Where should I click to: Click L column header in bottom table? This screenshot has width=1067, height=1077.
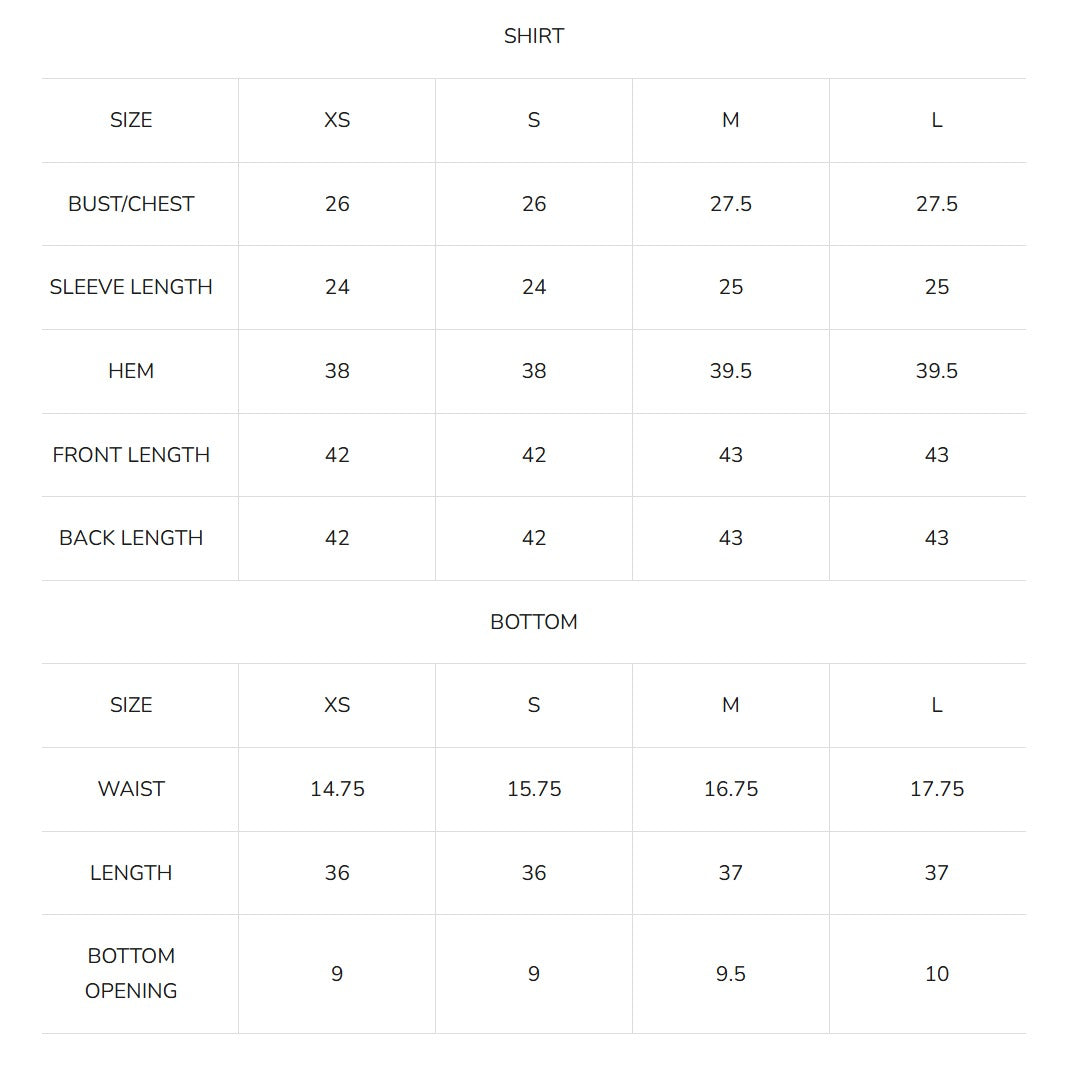click(x=937, y=705)
